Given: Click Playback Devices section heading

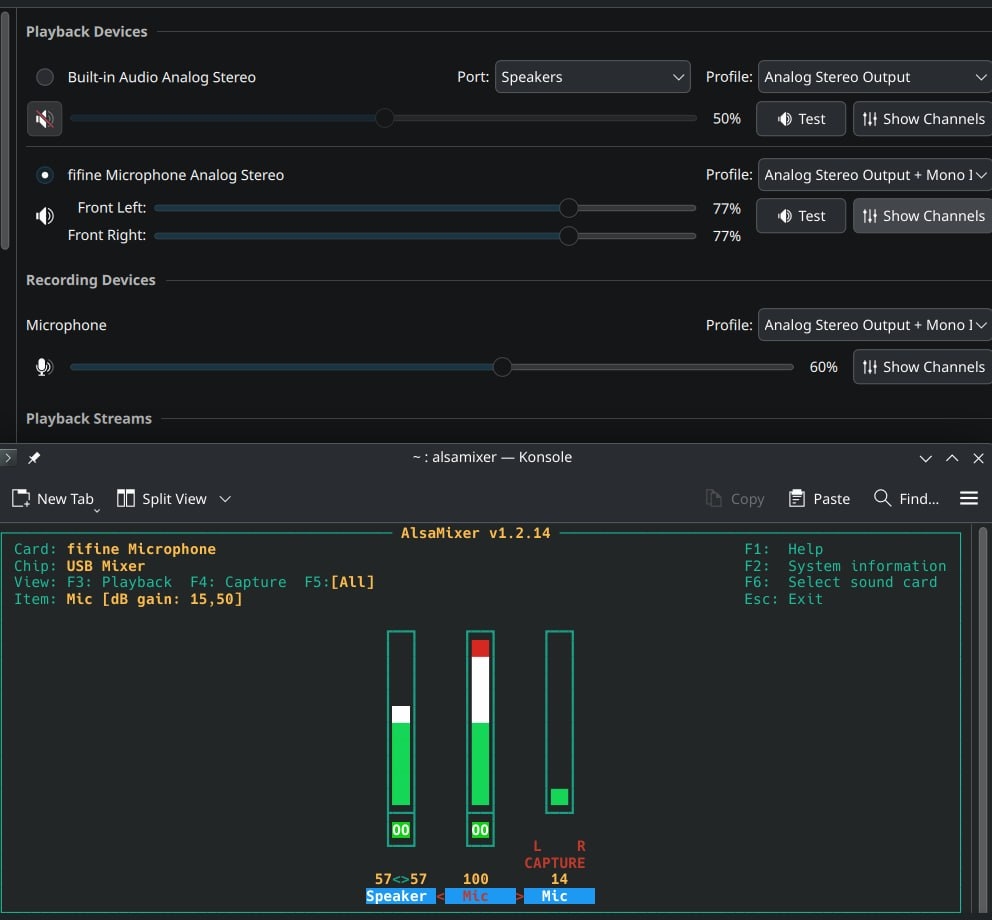Looking at the screenshot, I should (x=87, y=32).
